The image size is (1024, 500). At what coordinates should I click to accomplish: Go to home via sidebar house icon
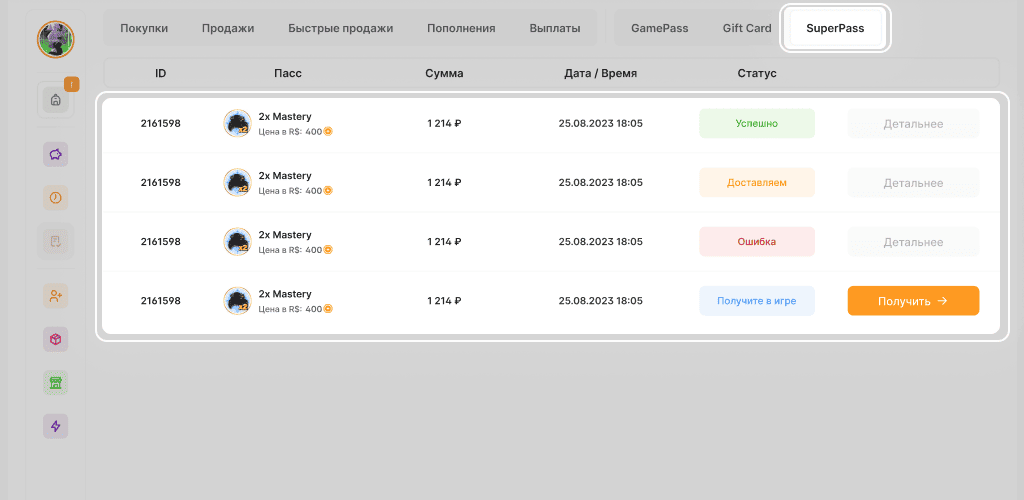pos(56,100)
